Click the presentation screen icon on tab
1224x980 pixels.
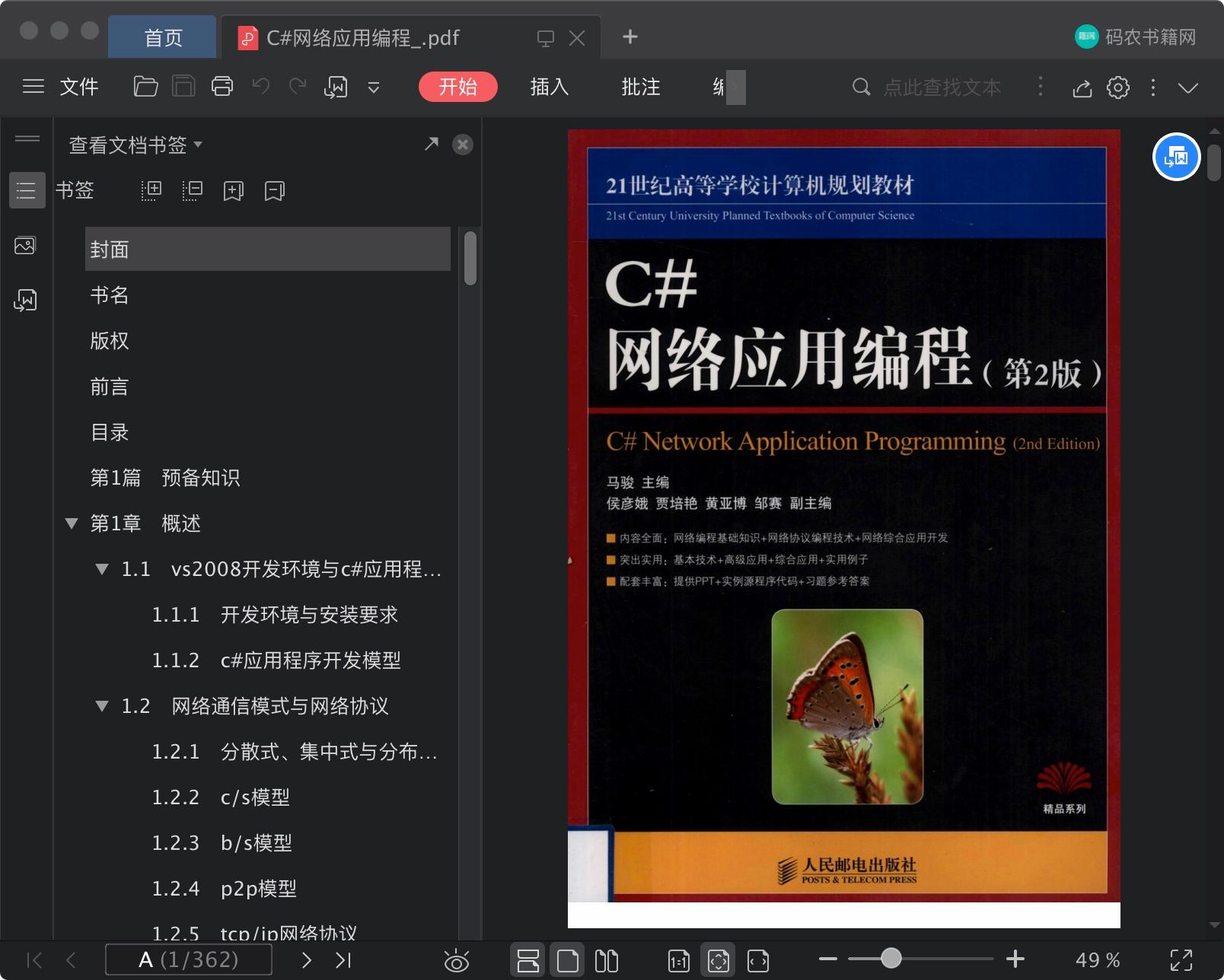coord(545,38)
